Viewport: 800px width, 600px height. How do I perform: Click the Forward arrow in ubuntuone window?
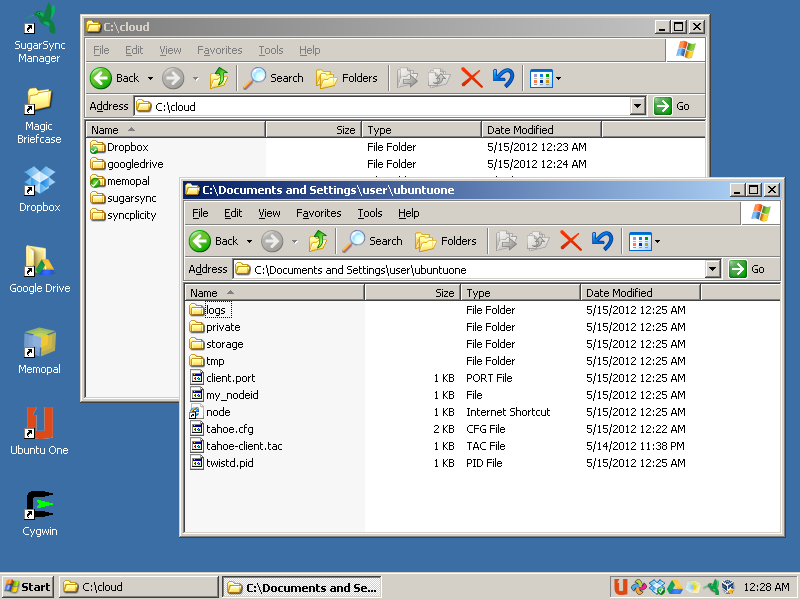click(272, 241)
